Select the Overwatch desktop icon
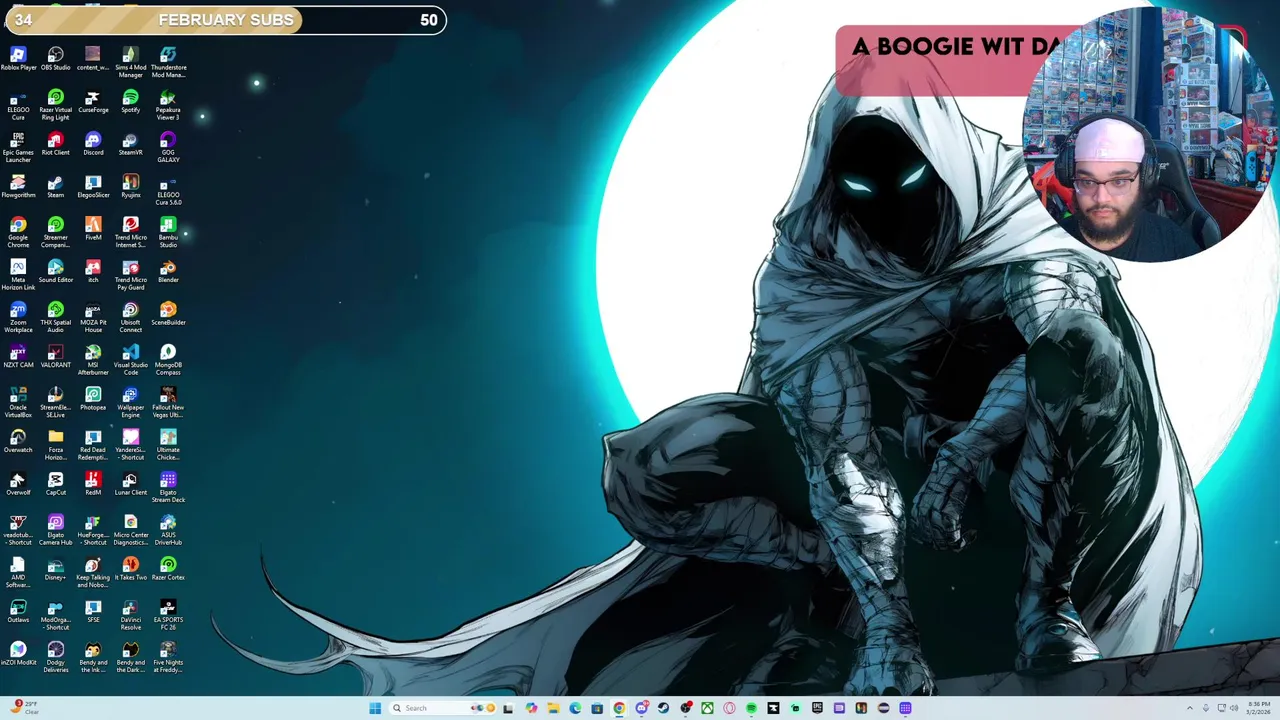Viewport: 1280px width, 720px height. point(18,441)
